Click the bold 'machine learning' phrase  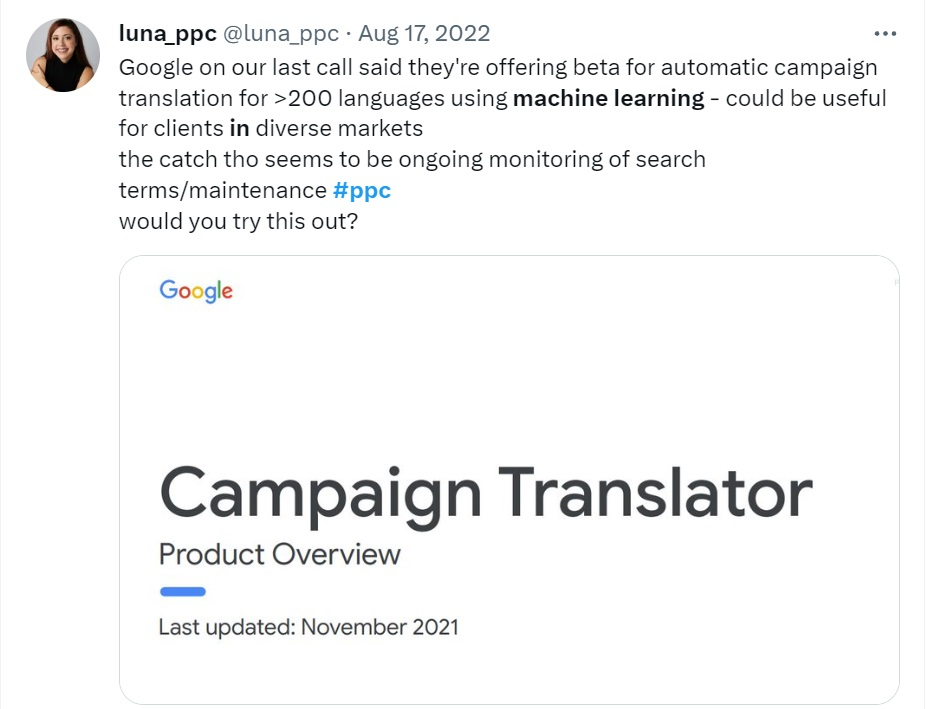[x=609, y=98]
